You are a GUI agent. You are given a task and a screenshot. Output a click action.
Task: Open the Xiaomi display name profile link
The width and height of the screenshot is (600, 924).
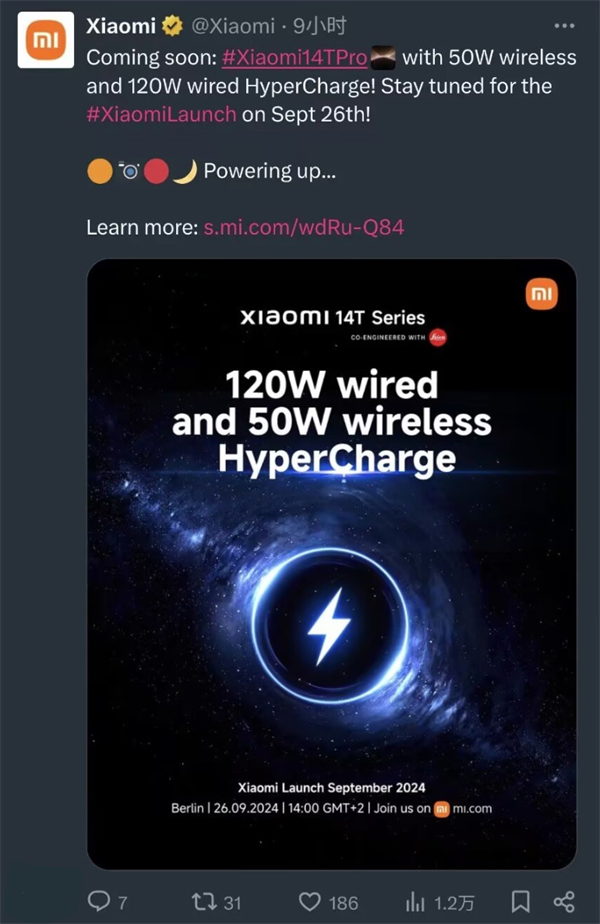click(x=121, y=27)
